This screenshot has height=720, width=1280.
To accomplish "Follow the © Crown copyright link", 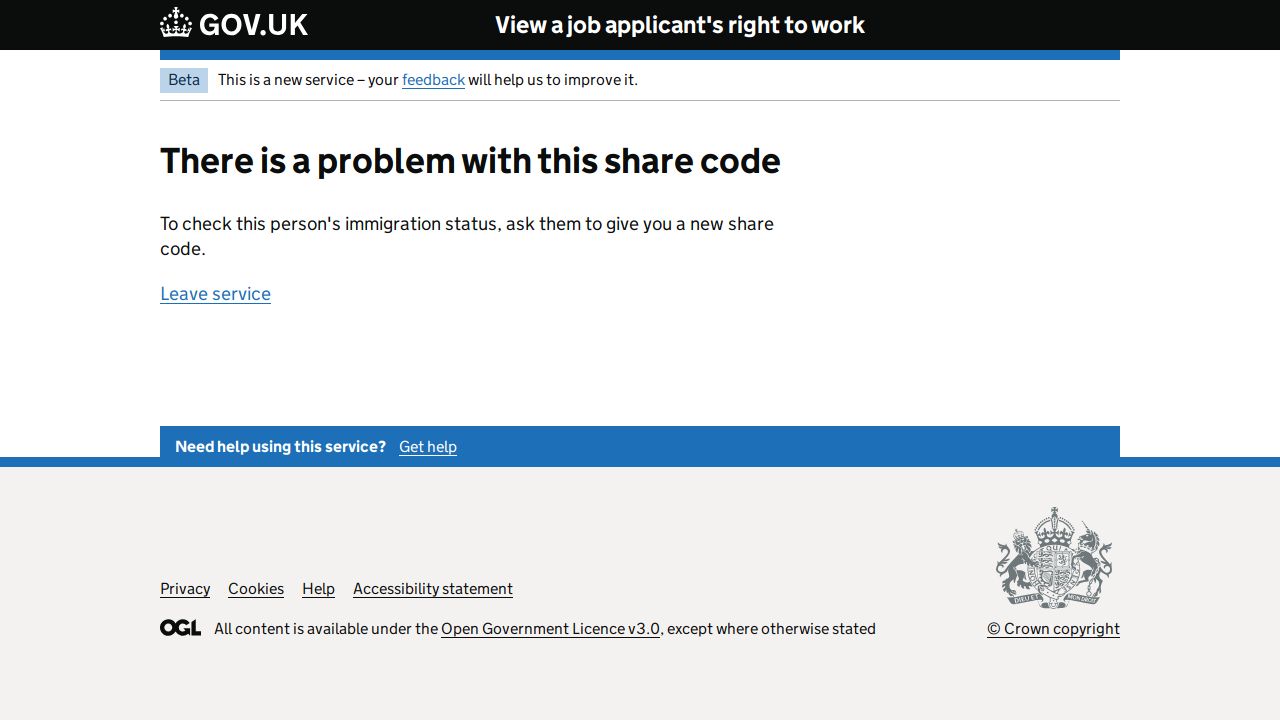I will point(1053,629).
